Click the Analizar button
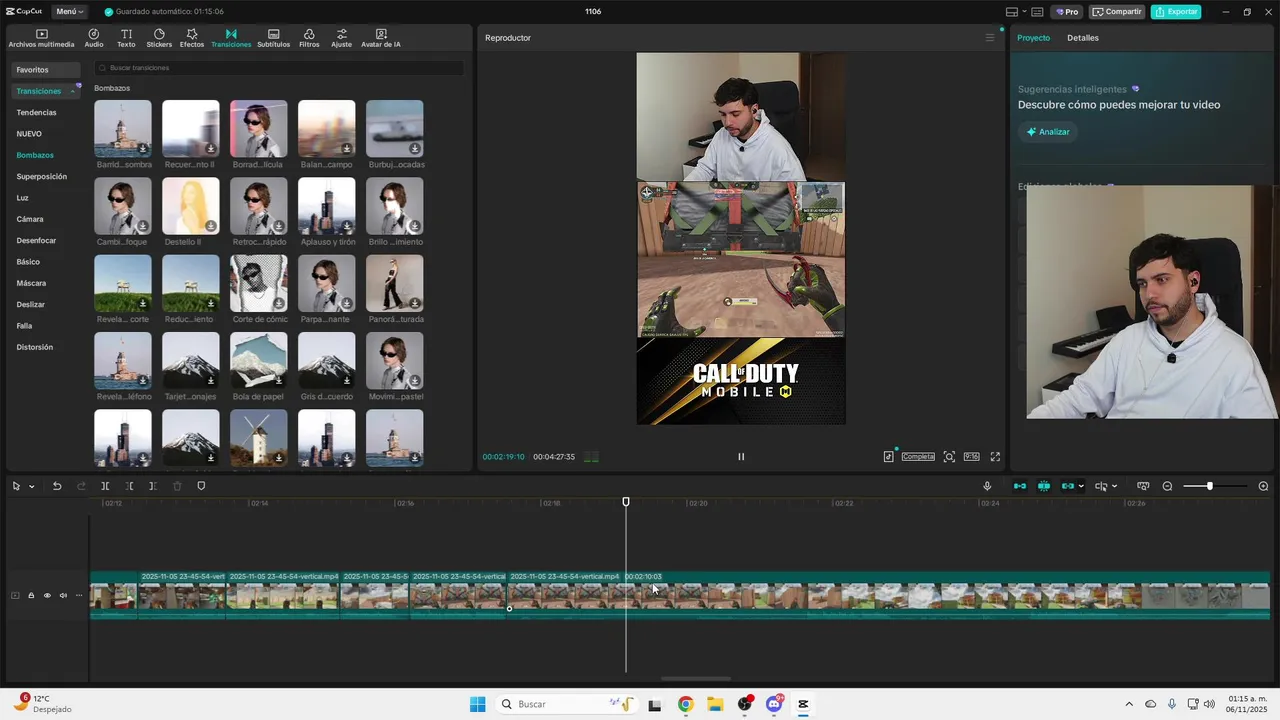Screen dimensions: 1280x720 point(1048,132)
